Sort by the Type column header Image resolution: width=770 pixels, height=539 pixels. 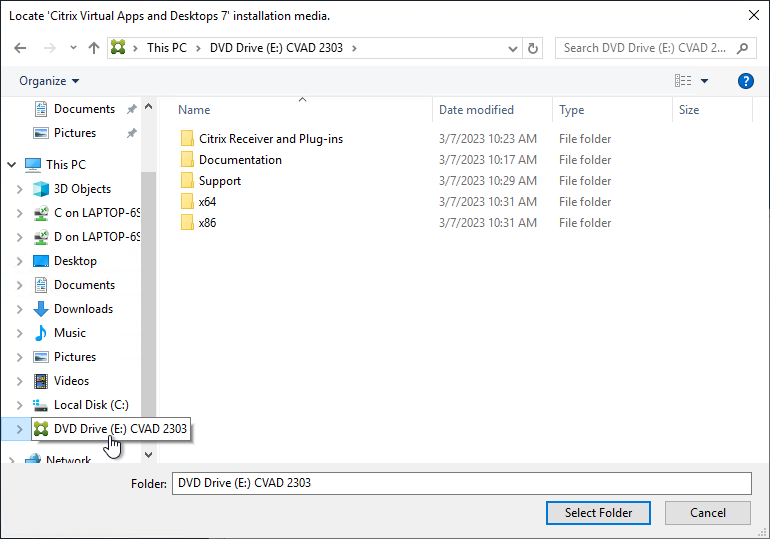pyautogui.click(x=572, y=110)
